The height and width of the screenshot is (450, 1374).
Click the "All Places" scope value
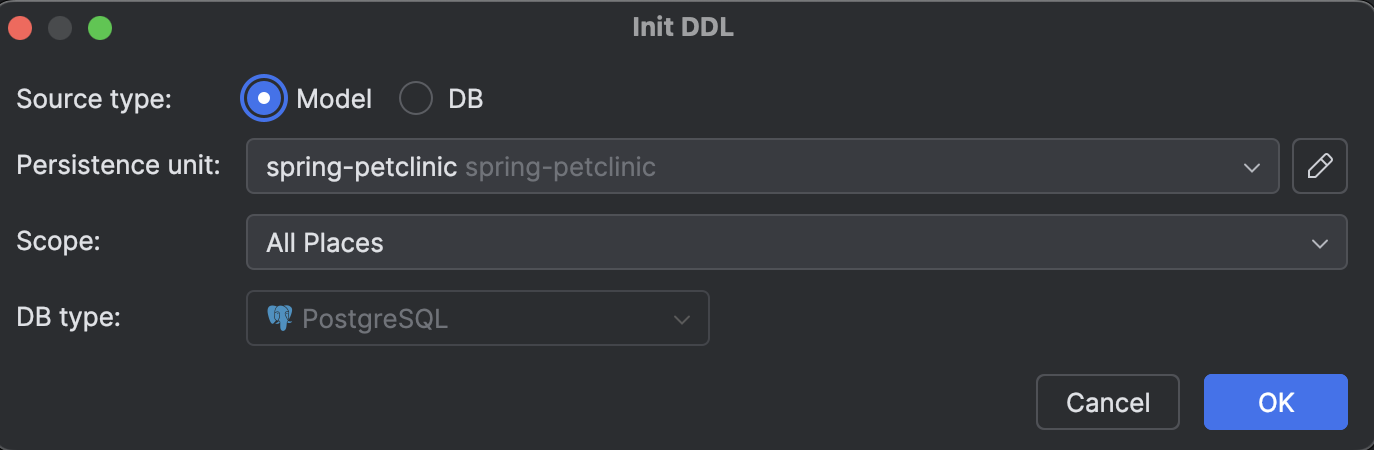point(325,243)
